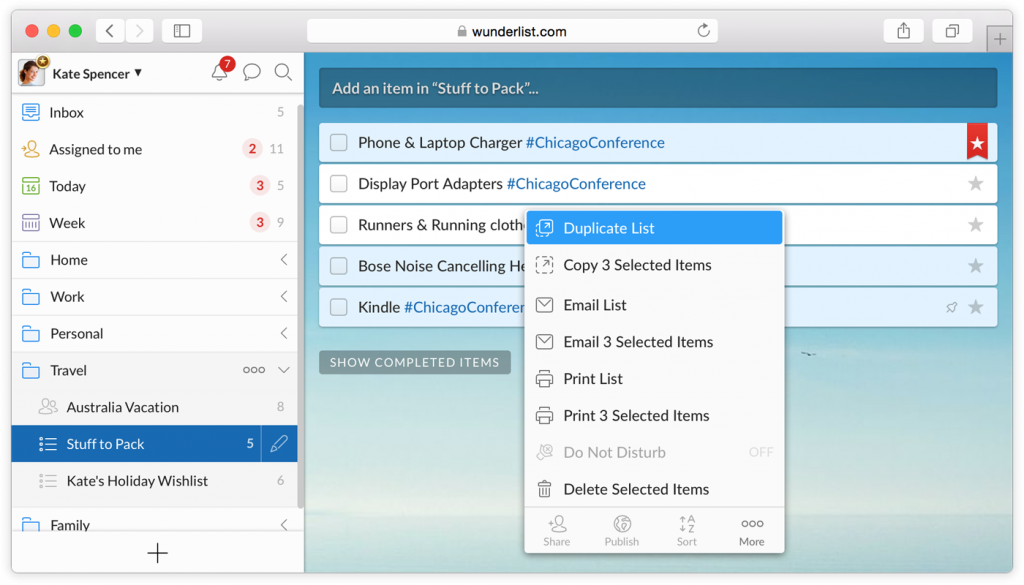
Task: Expand the Work folder chevron
Action: [284, 296]
